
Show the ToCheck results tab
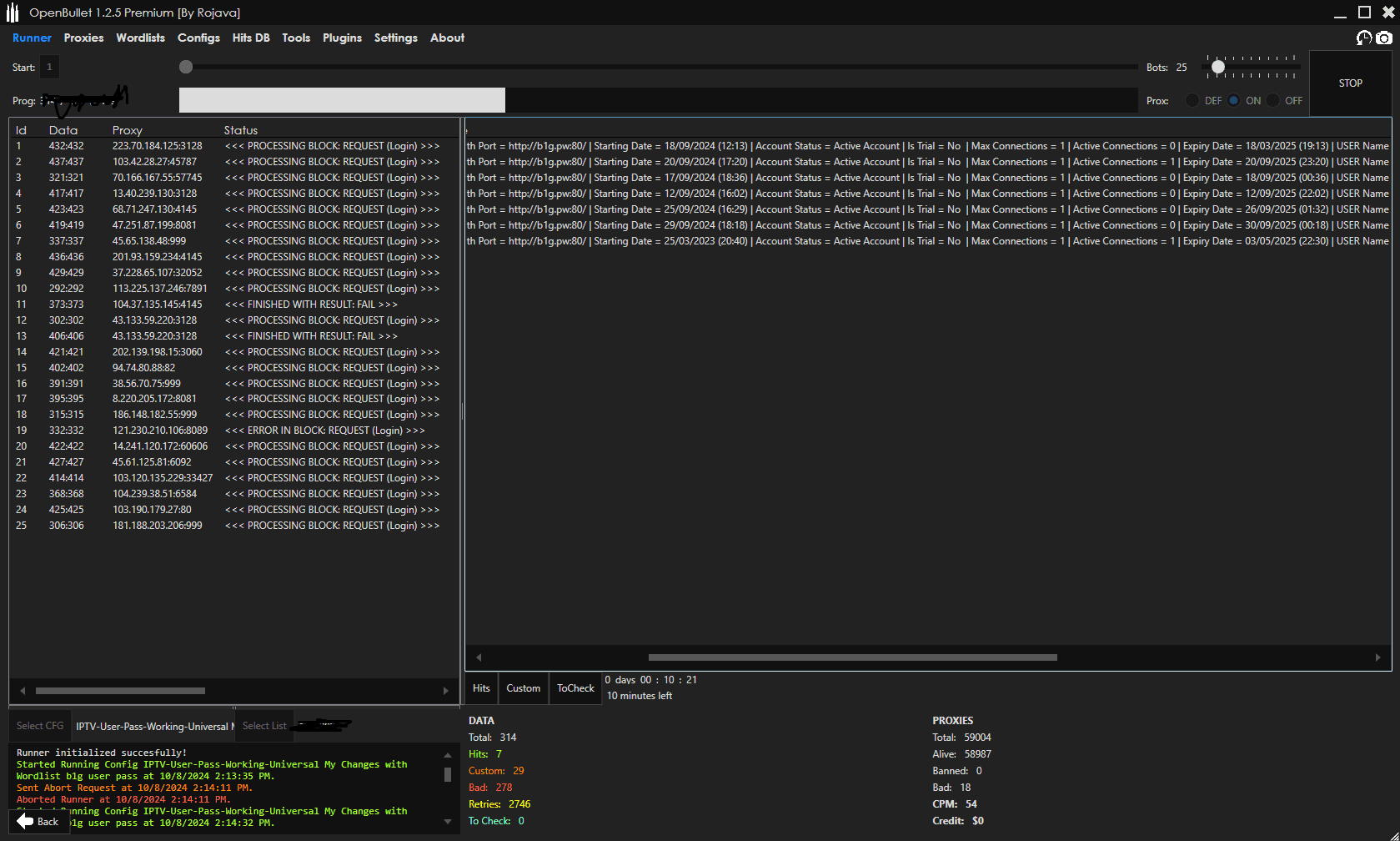click(x=575, y=688)
